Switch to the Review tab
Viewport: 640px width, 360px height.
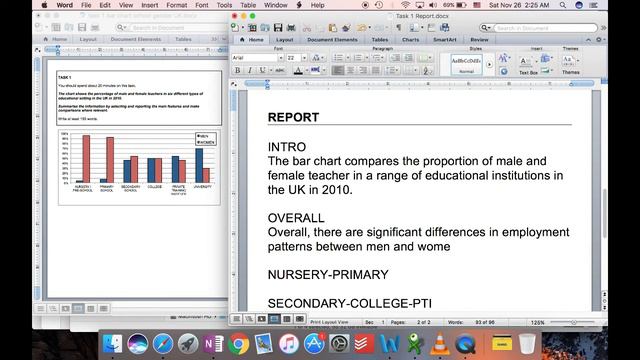click(x=479, y=40)
